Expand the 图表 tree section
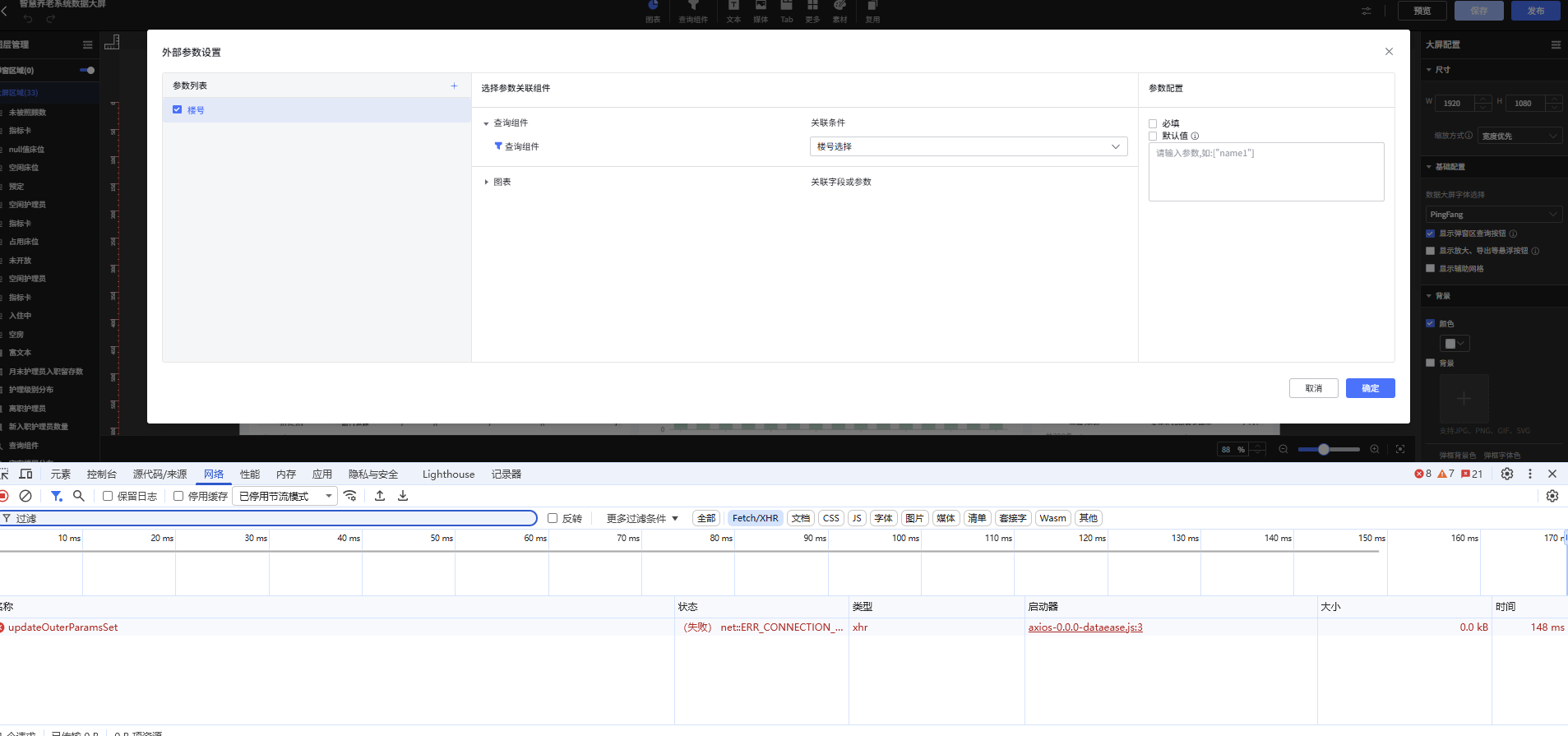Image resolution: width=1568 pixels, height=736 pixels. (487, 182)
